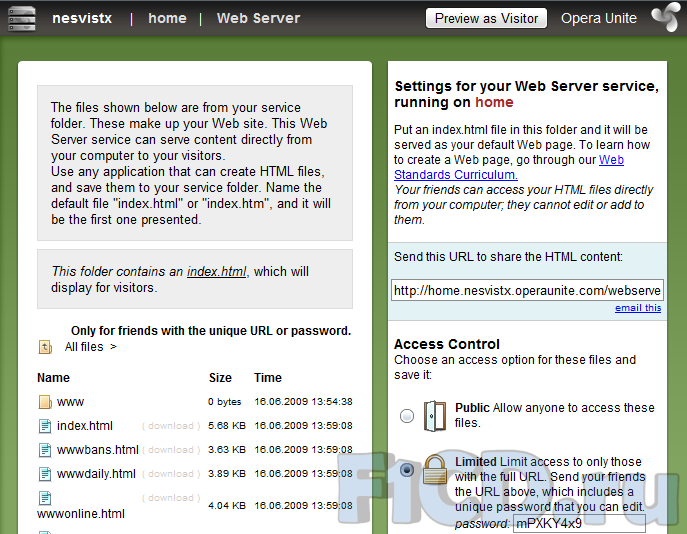Click the 16.06.2009 13:54:38 timestamp
Image resolution: width=687 pixels, height=534 pixels.
303,402
